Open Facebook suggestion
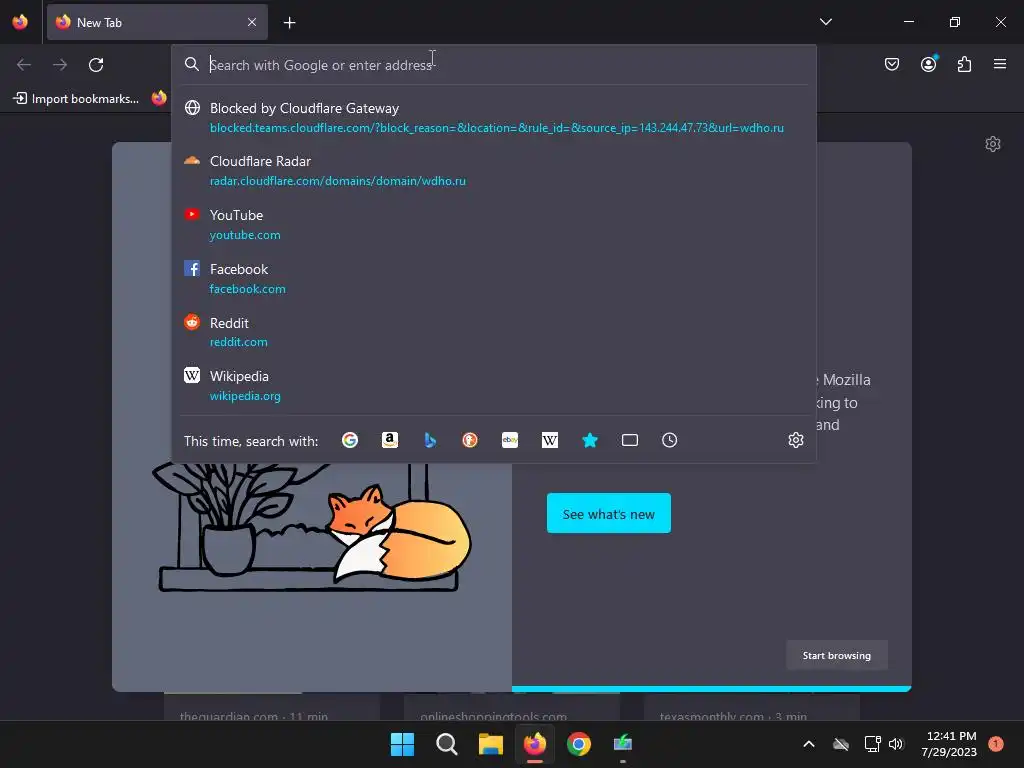1024x768 pixels. click(x=494, y=279)
